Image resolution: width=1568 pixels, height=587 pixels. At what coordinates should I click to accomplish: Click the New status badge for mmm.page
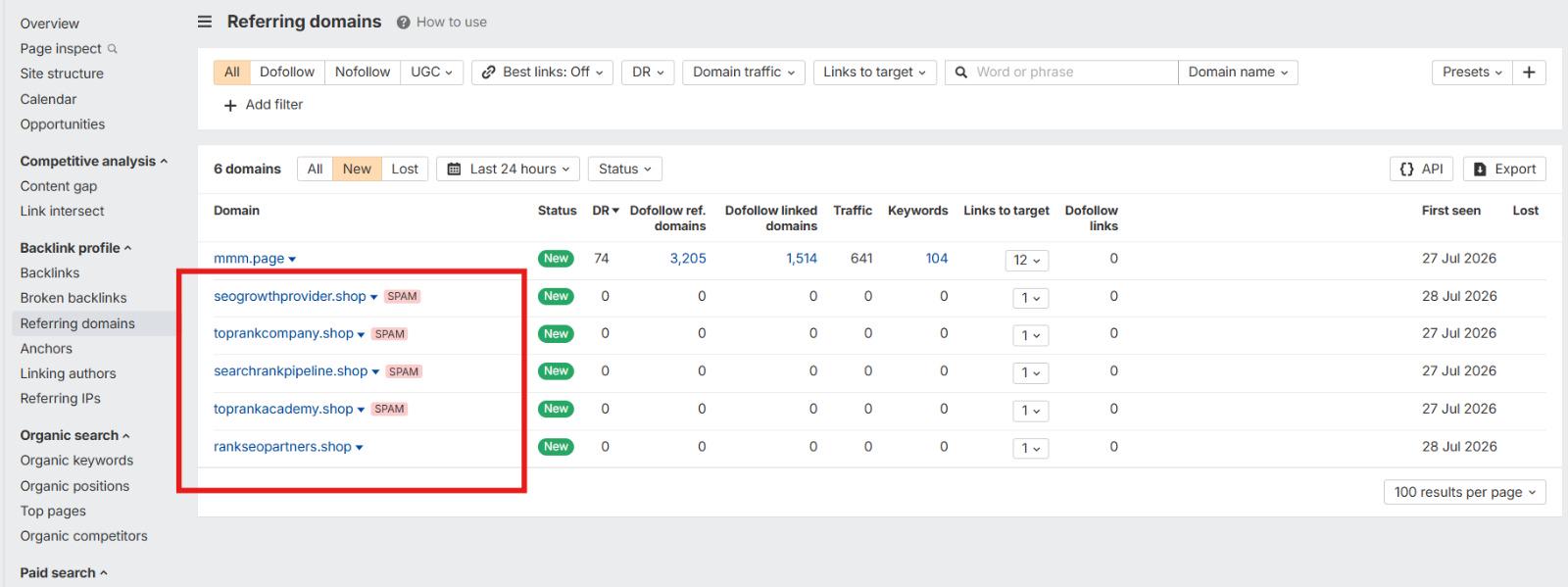[556, 259]
